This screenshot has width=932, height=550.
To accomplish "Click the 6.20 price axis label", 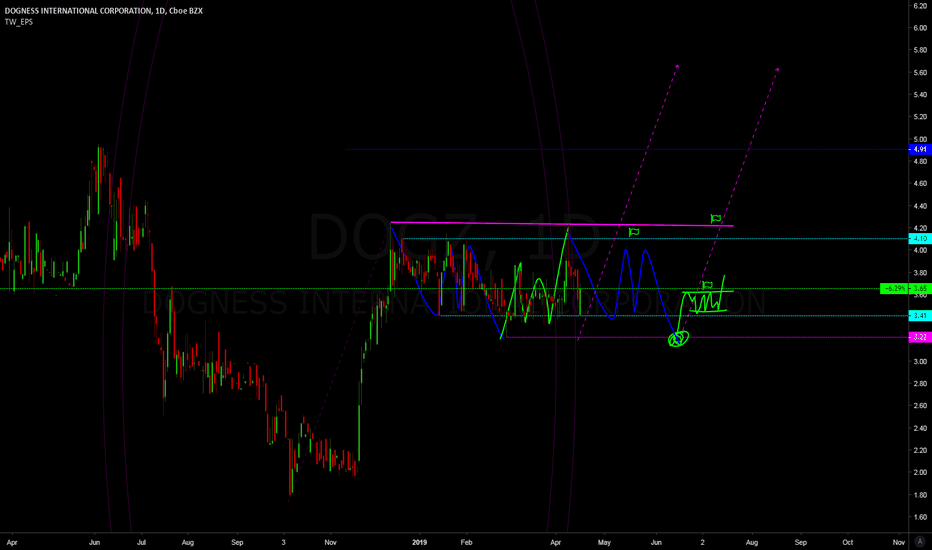I will (920, 5).
